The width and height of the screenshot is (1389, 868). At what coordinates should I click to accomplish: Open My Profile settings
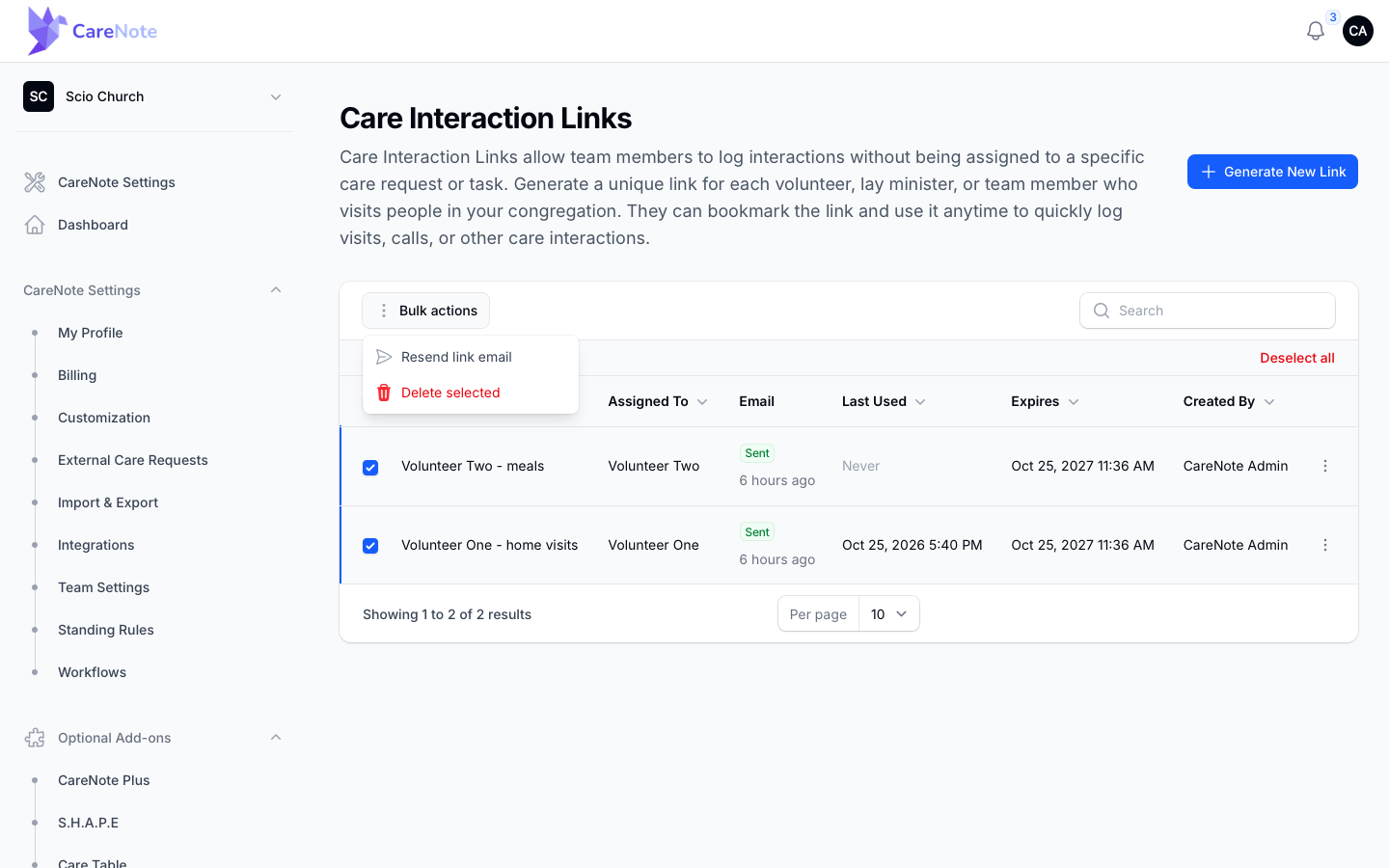coord(91,333)
